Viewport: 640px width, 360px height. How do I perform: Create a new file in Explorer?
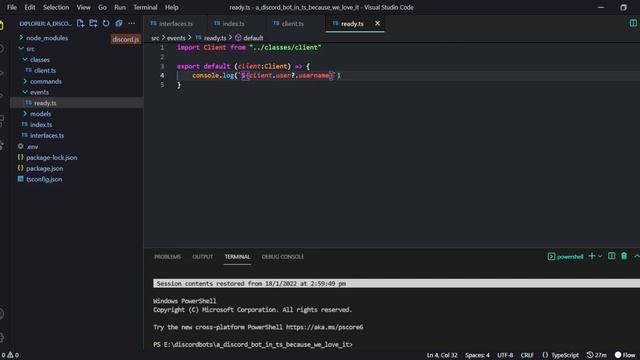pos(80,23)
